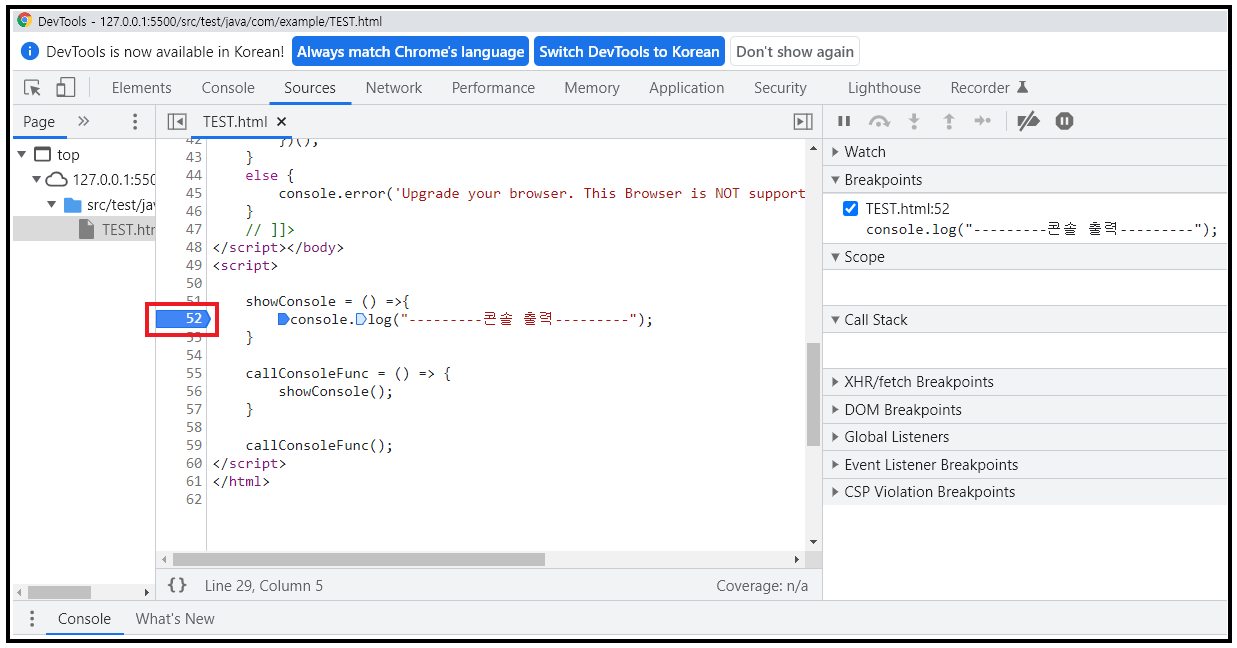Click line number 56 in gutter
1237x648 pixels.
pyautogui.click(x=194, y=391)
